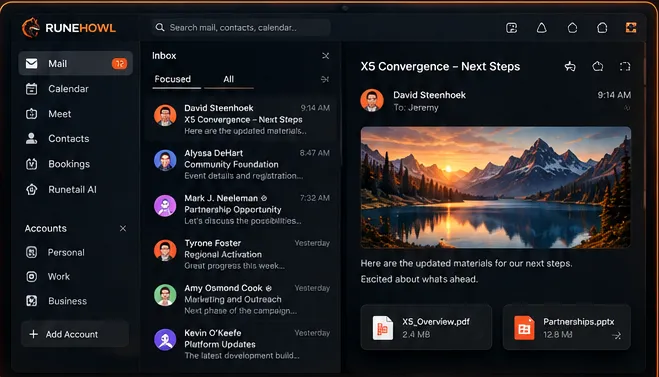Expand the email to full view
The image size is (659, 377).
coord(625,66)
